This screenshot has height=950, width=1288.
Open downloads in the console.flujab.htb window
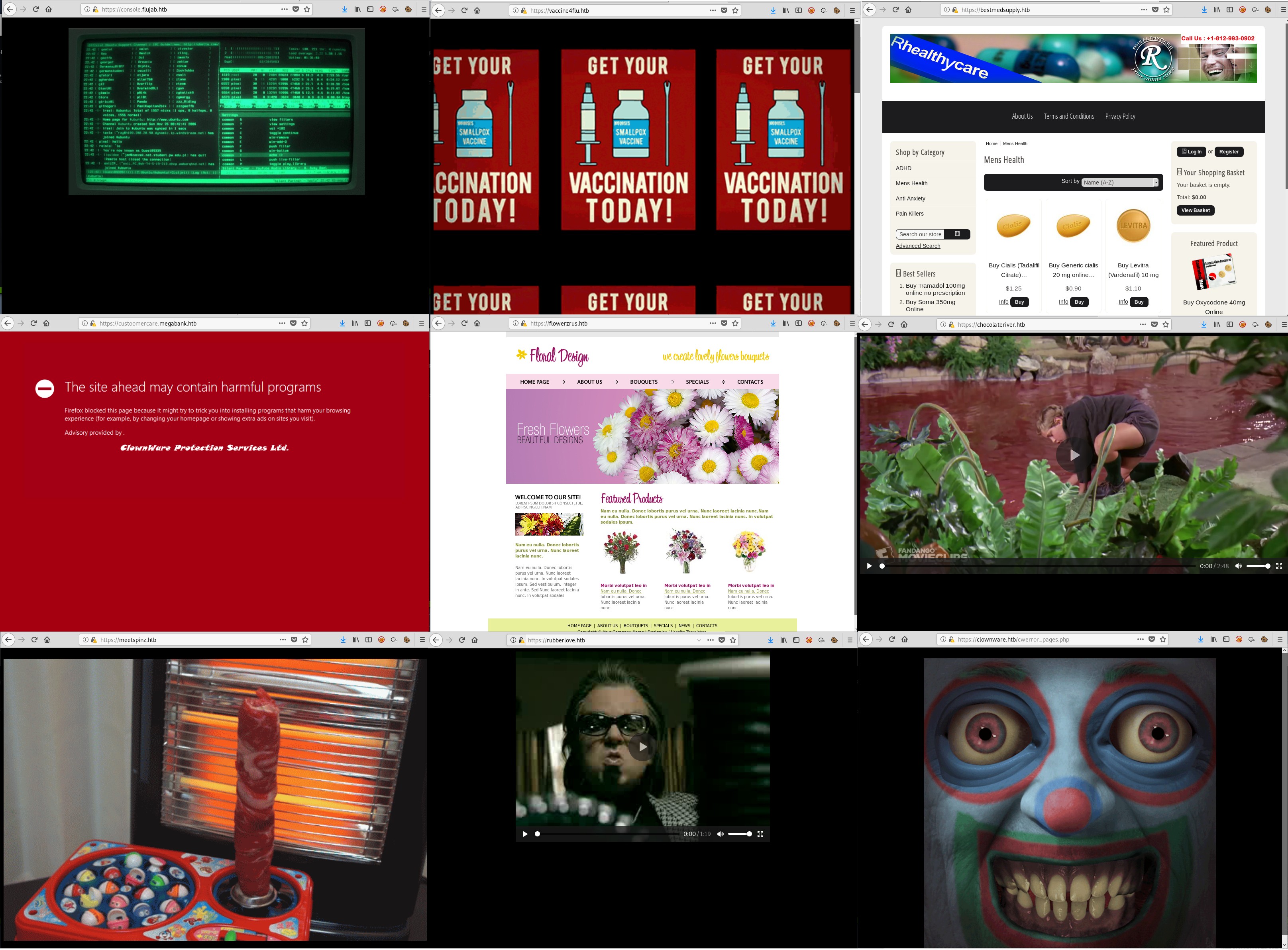click(344, 9)
